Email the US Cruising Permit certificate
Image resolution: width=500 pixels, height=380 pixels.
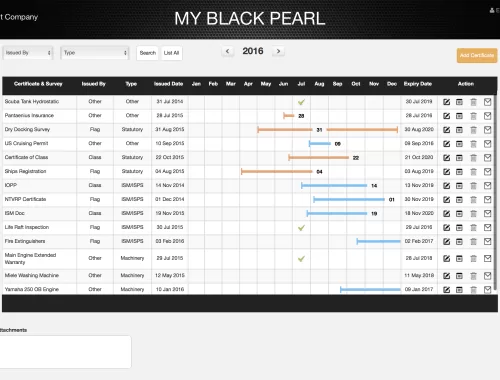point(487,144)
